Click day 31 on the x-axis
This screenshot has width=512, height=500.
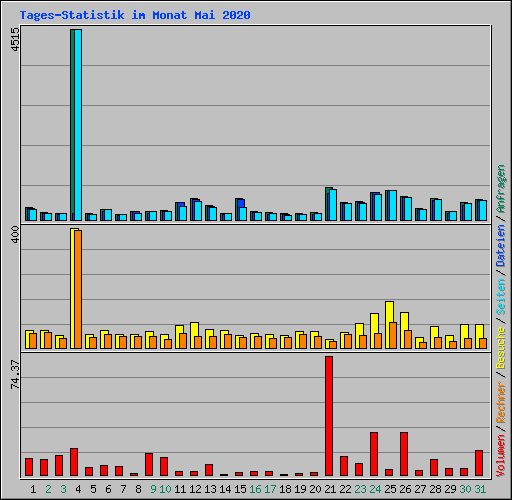pos(480,489)
